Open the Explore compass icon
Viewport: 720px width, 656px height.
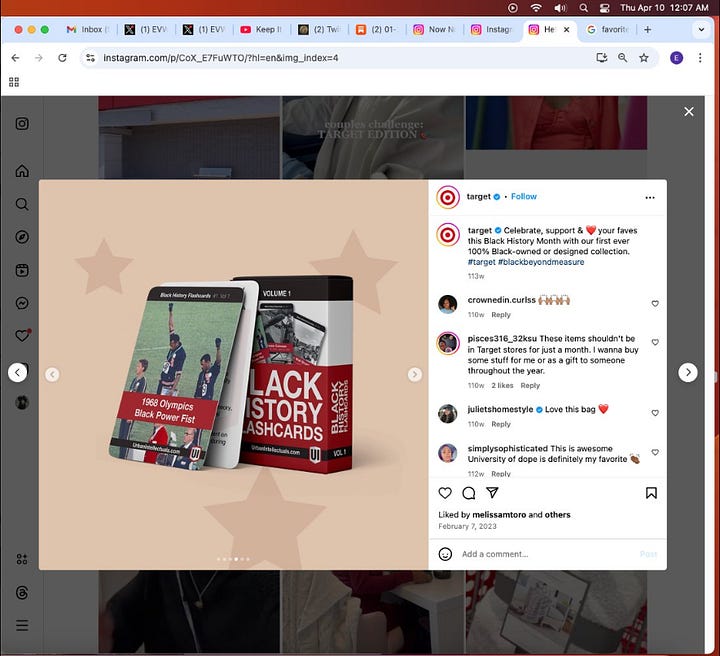pyautogui.click(x=22, y=237)
